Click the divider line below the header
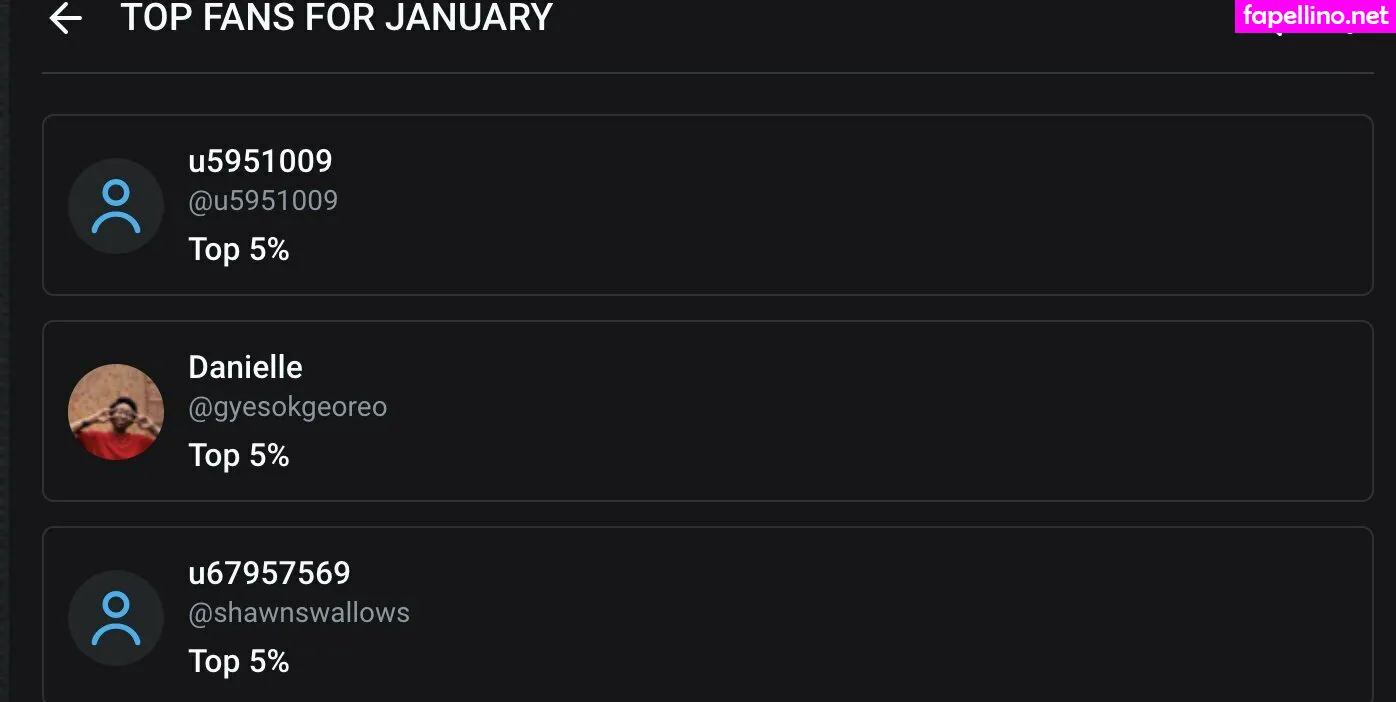The image size is (1396, 702). [x=700, y=73]
